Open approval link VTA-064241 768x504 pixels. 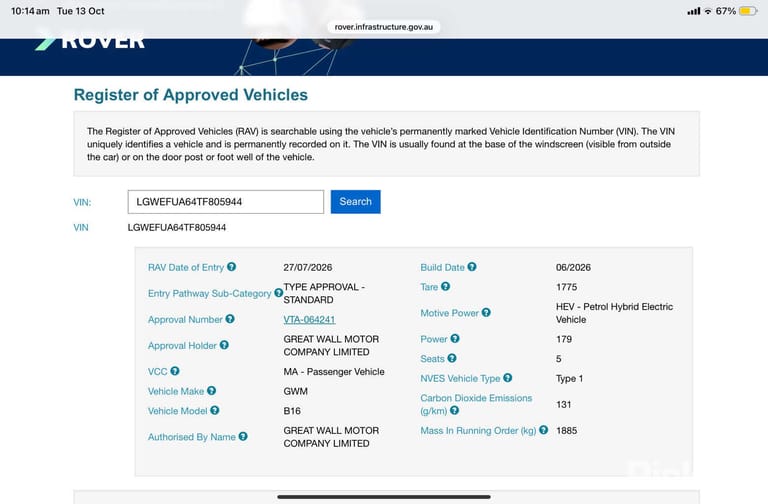(309, 319)
